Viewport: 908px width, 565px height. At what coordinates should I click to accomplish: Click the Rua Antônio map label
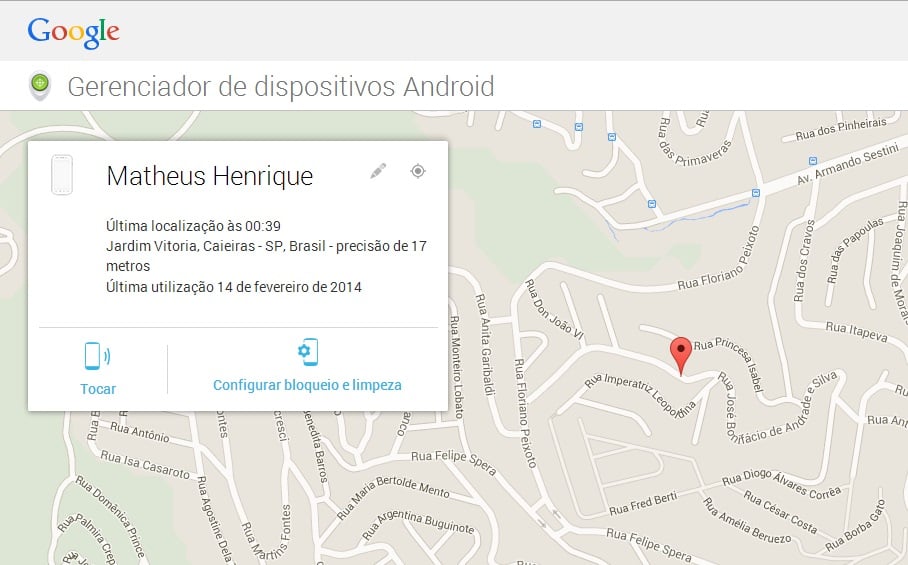click(x=140, y=432)
